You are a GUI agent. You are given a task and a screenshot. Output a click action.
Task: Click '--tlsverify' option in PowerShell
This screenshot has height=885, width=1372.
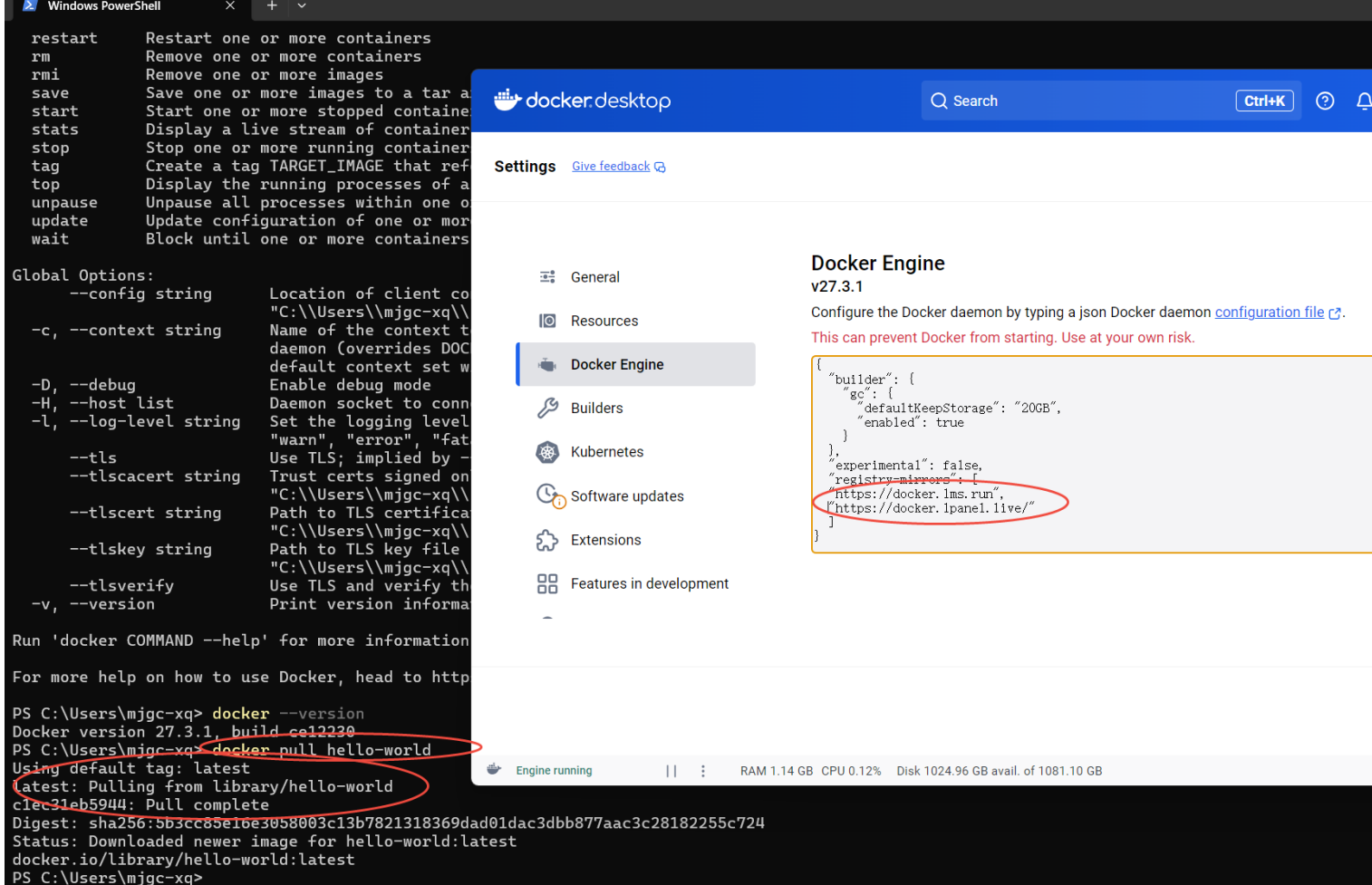click(121, 586)
